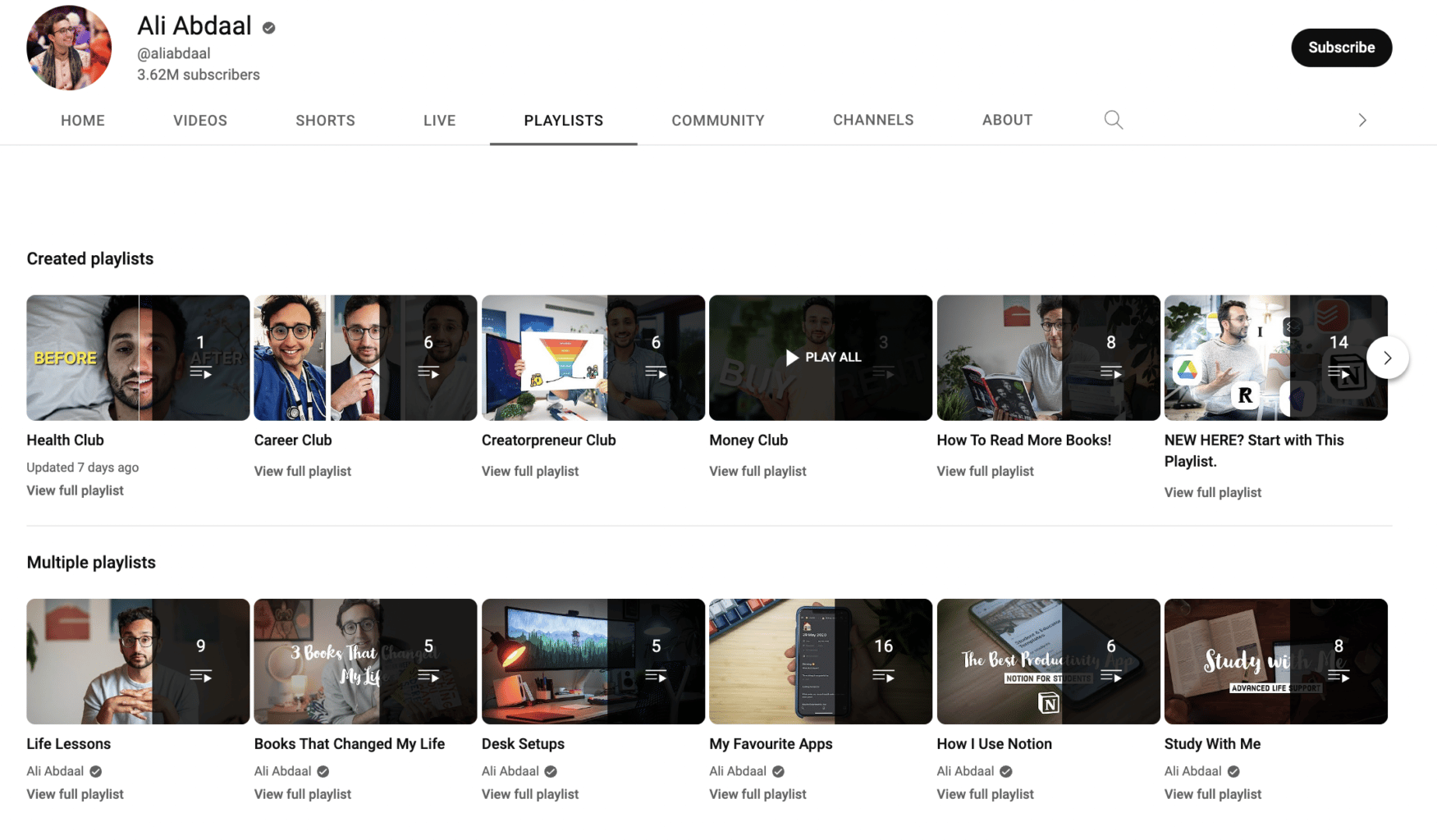Viewport: 1437px width, 840px height.
Task: Click the Life Lessons playlist title
Action: click(x=68, y=744)
